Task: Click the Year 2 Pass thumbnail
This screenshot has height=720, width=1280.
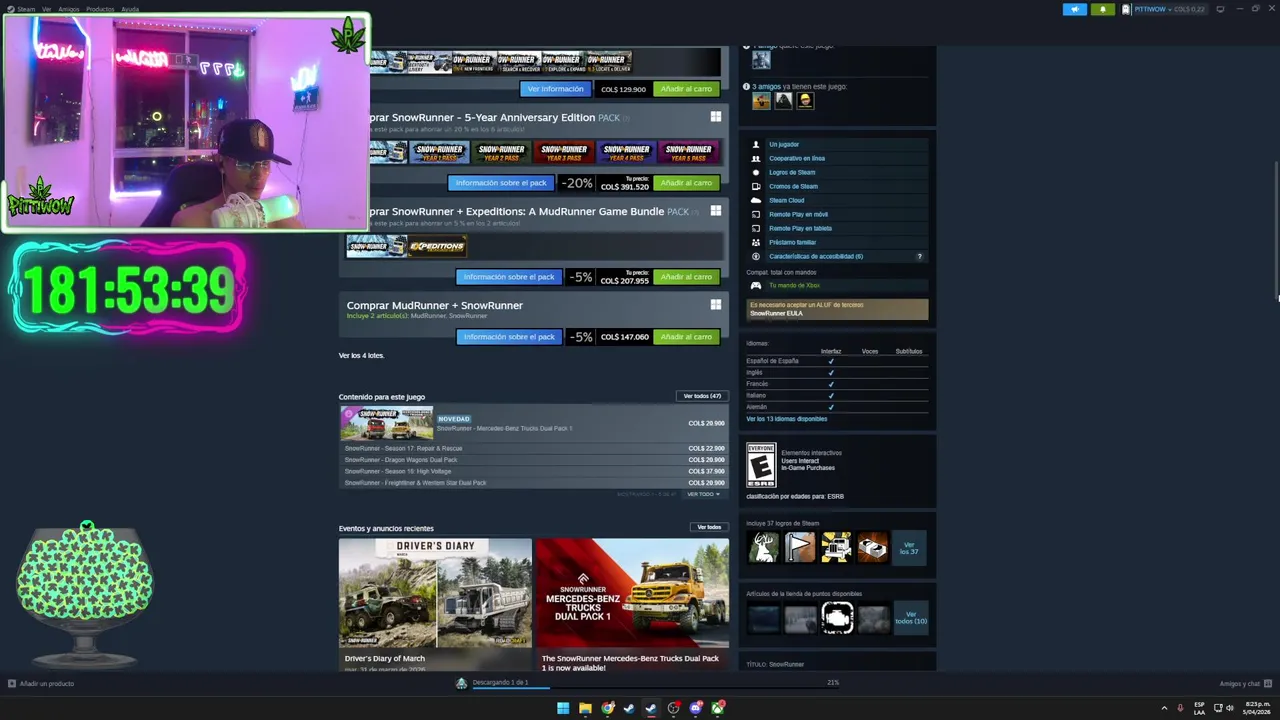Action: [501, 152]
